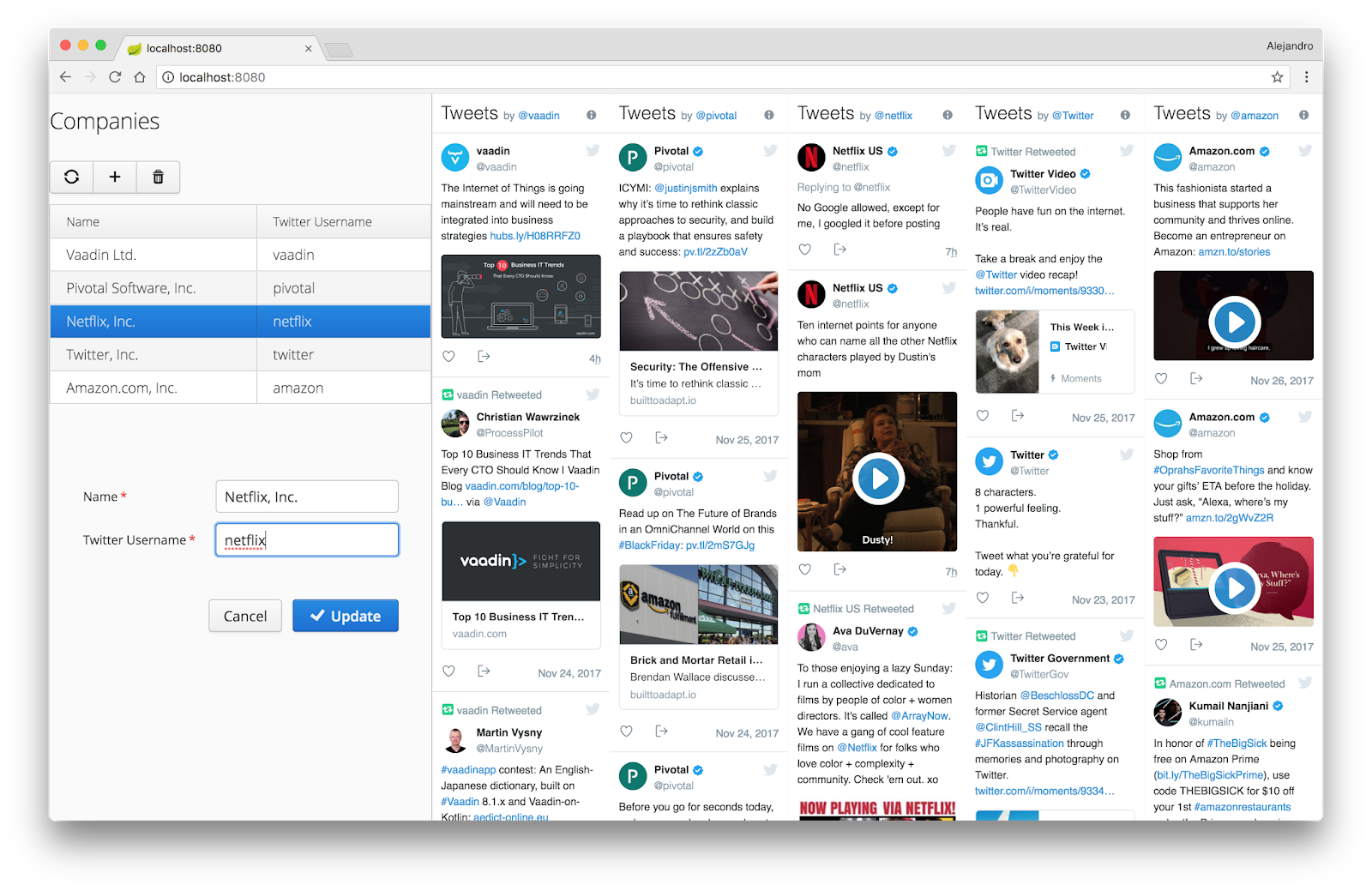Click the retweet arrow under the Amazon stories tweet
The height and width of the screenshot is (891, 1372).
[1197, 379]
